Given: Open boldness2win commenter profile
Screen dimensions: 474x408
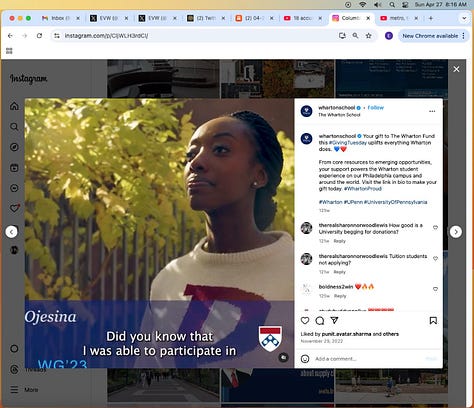Looking at the screenshot, I should [336, 287].
